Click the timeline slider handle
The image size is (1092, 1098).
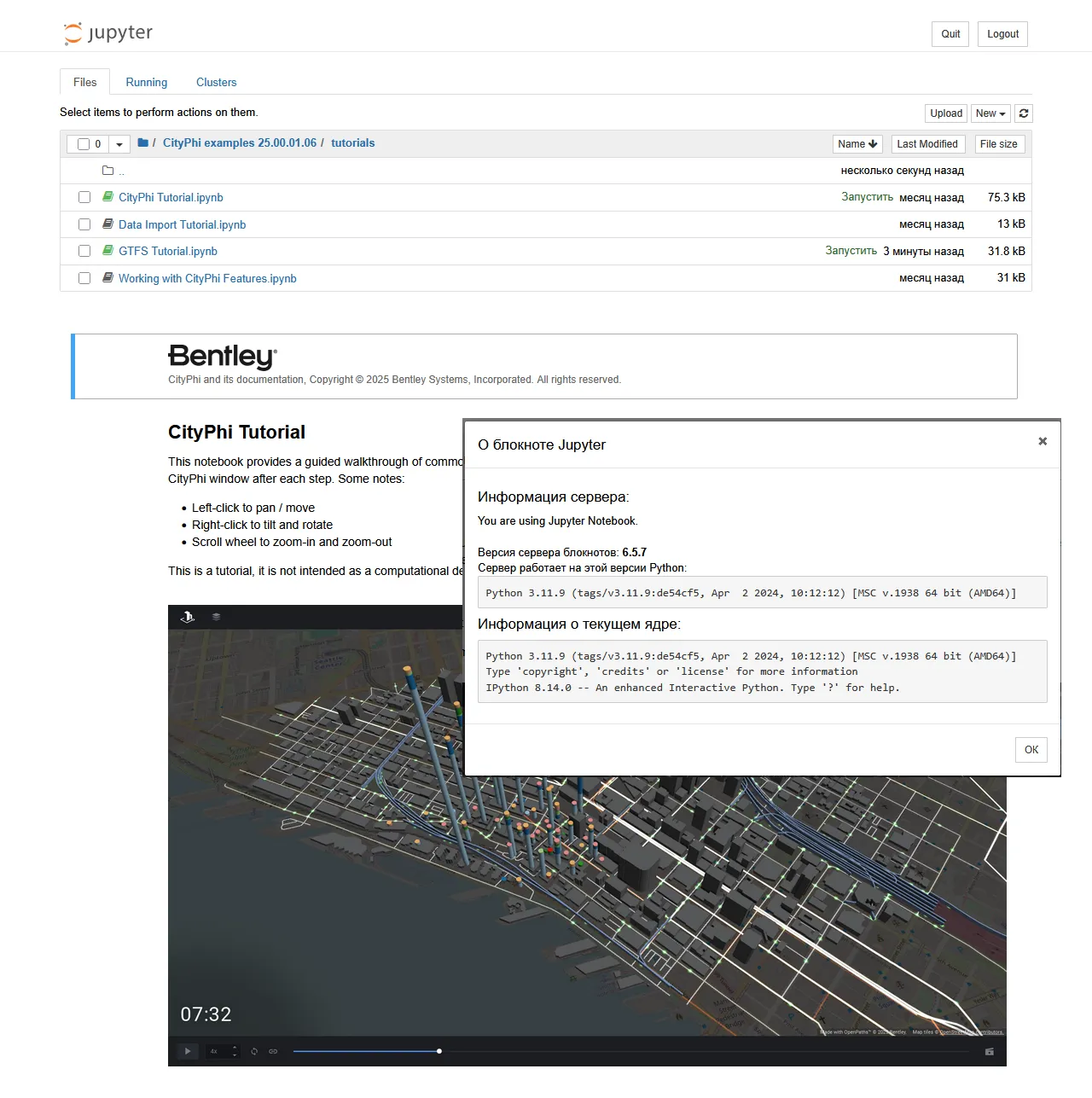[x=439, y=1051]
